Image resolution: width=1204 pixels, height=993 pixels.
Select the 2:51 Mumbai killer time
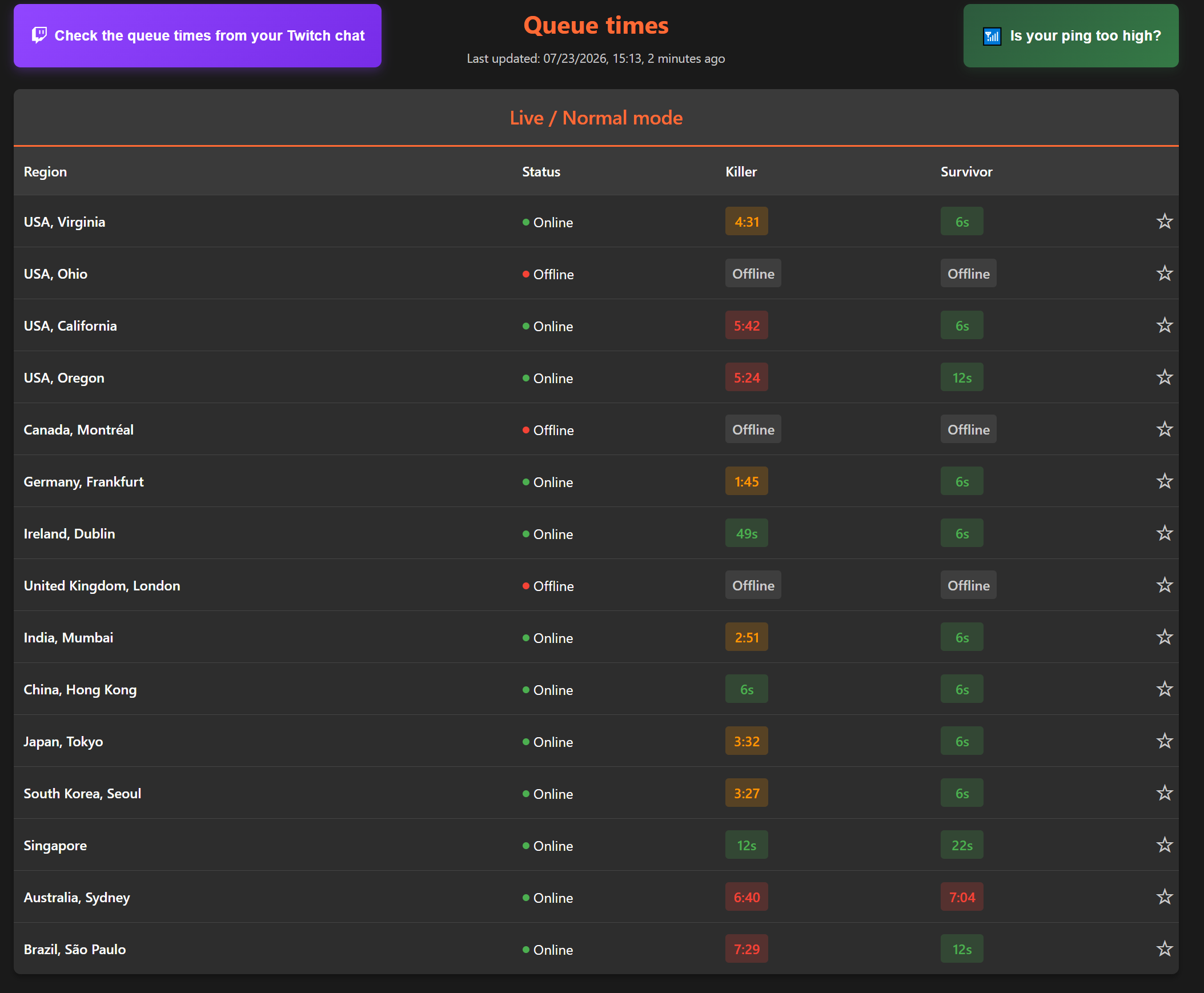click(x=747, y=637)
